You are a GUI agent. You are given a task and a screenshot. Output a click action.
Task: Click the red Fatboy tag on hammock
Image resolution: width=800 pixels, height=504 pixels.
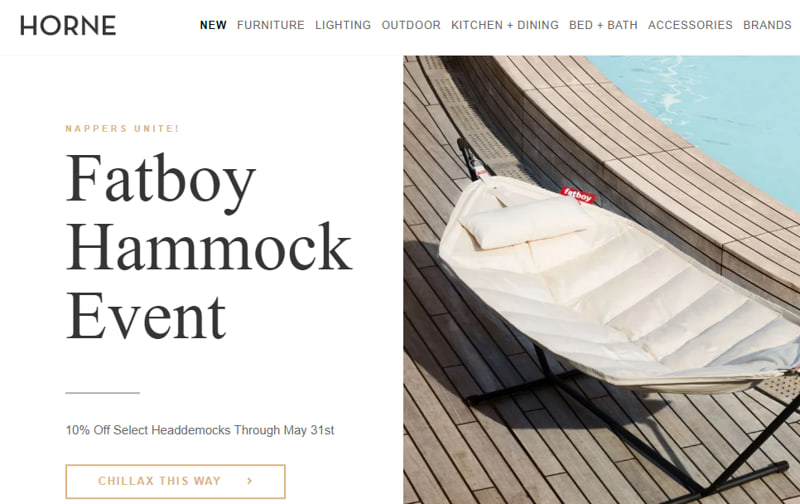tap(577, 195)
